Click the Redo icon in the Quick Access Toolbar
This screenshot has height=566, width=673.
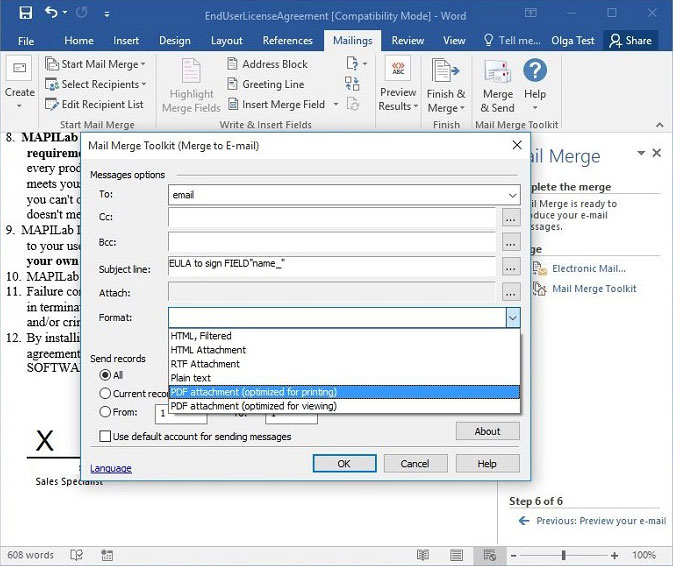81,13
